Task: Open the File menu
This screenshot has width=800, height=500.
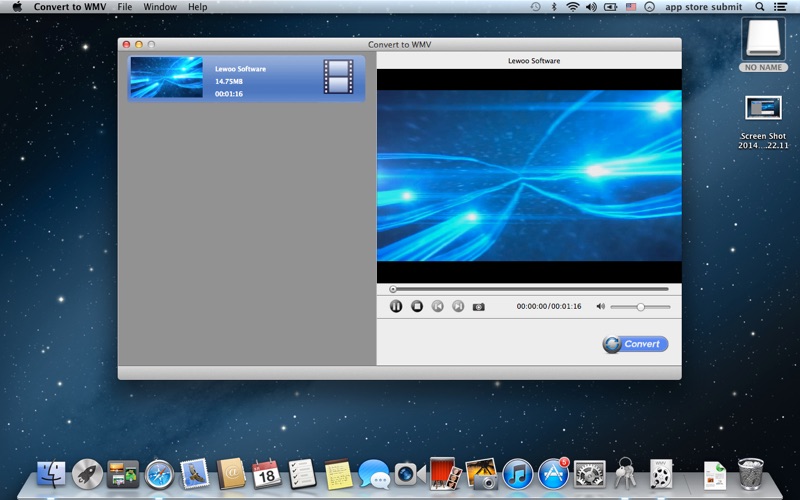Action: coord(124,7)
